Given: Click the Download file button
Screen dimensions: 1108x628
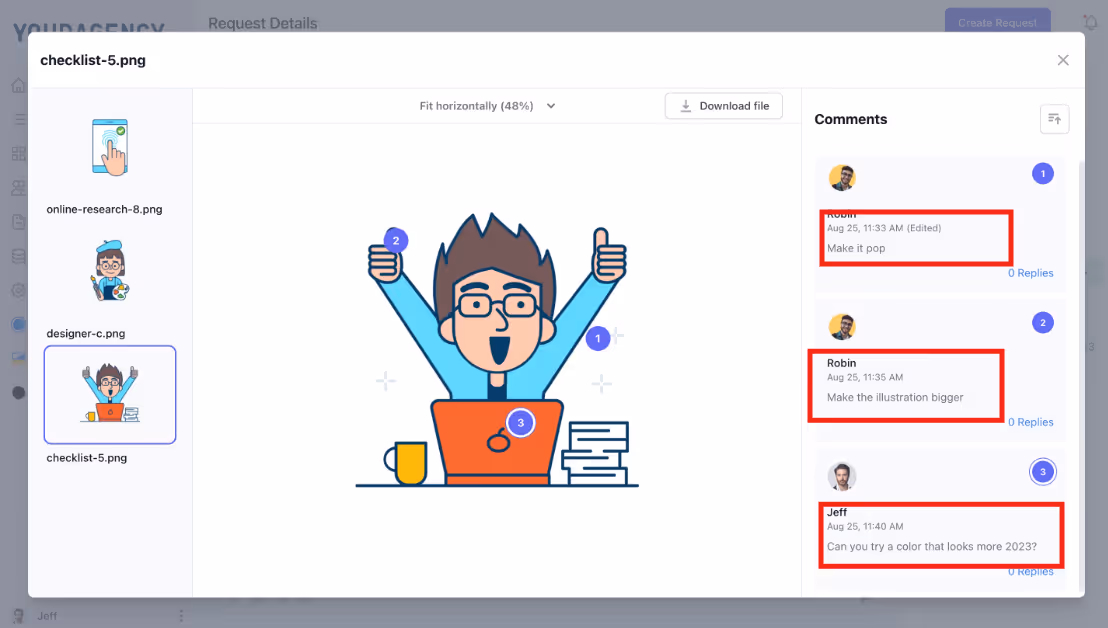Looking at the screenshot, I should pyautogui.click(x=724, y=106).
